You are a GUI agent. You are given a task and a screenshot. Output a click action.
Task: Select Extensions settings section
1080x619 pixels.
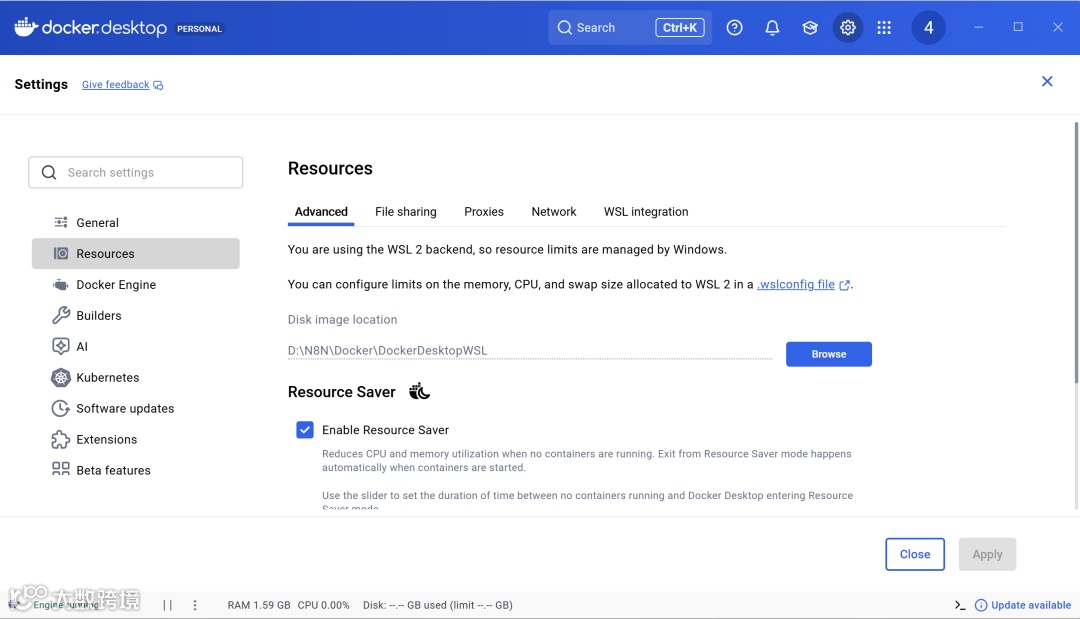(136, 439)
